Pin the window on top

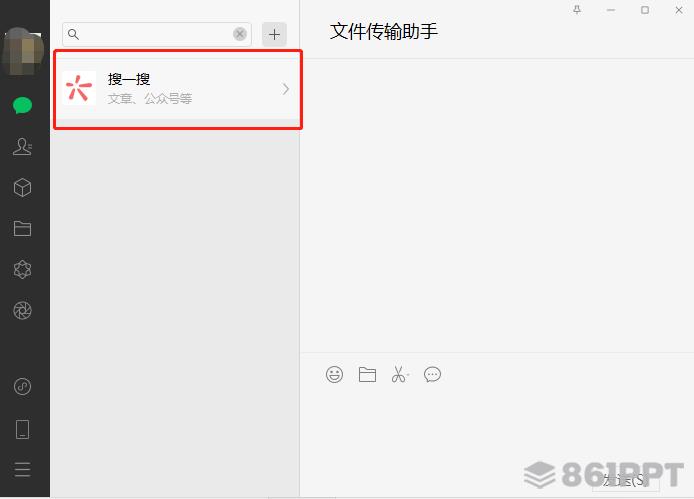[577, 10]
